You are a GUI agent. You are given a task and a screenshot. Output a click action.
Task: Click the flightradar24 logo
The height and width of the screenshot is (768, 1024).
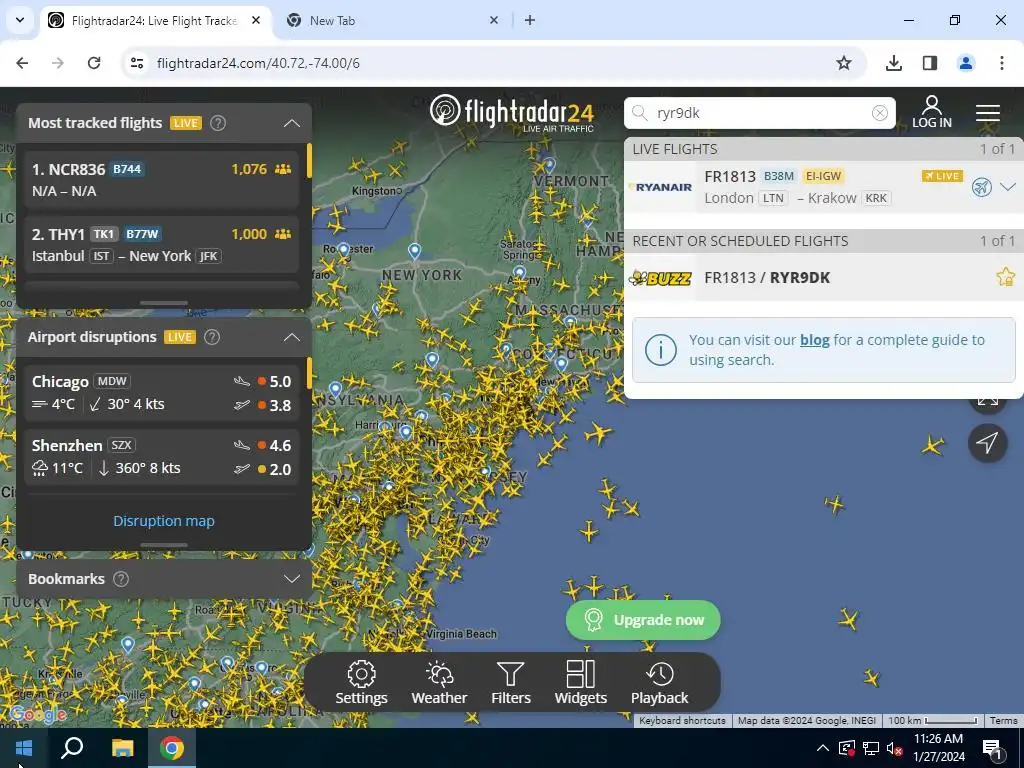coord(512,112)
